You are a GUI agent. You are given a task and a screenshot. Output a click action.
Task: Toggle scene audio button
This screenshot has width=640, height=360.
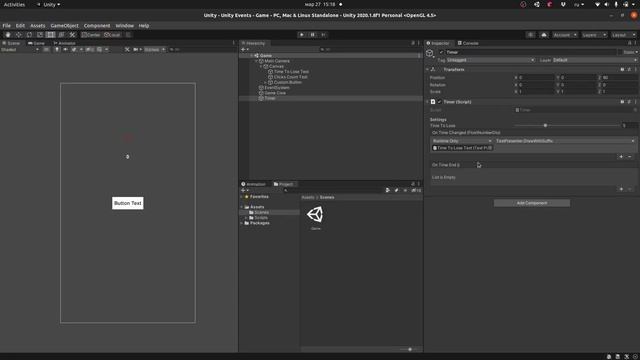(x=65, y=49)
